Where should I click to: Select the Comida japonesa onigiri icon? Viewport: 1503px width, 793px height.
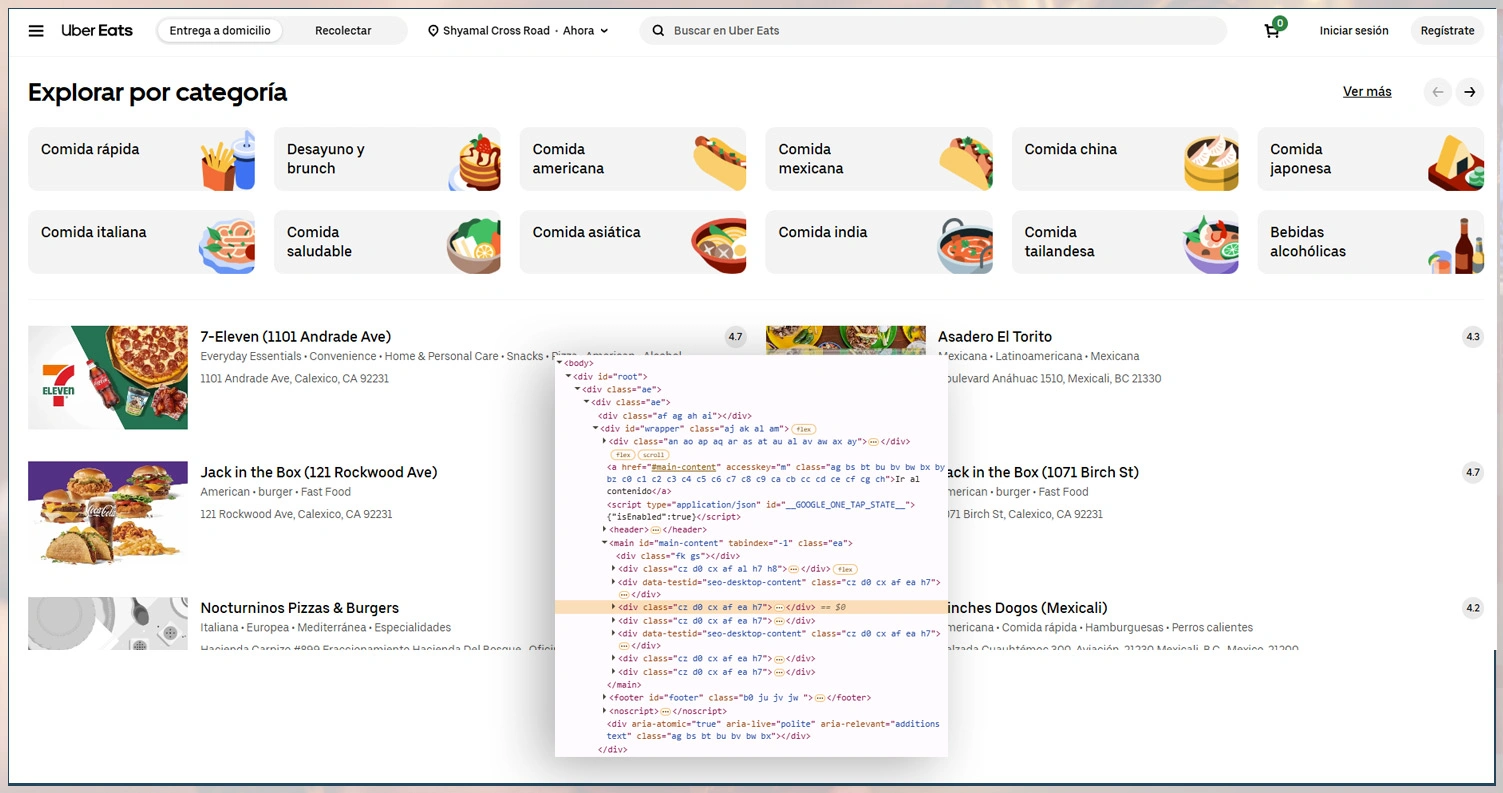coord(1457,162)
